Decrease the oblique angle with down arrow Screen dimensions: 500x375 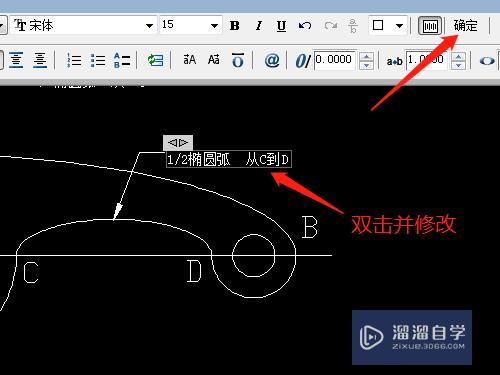coord(366,65)
